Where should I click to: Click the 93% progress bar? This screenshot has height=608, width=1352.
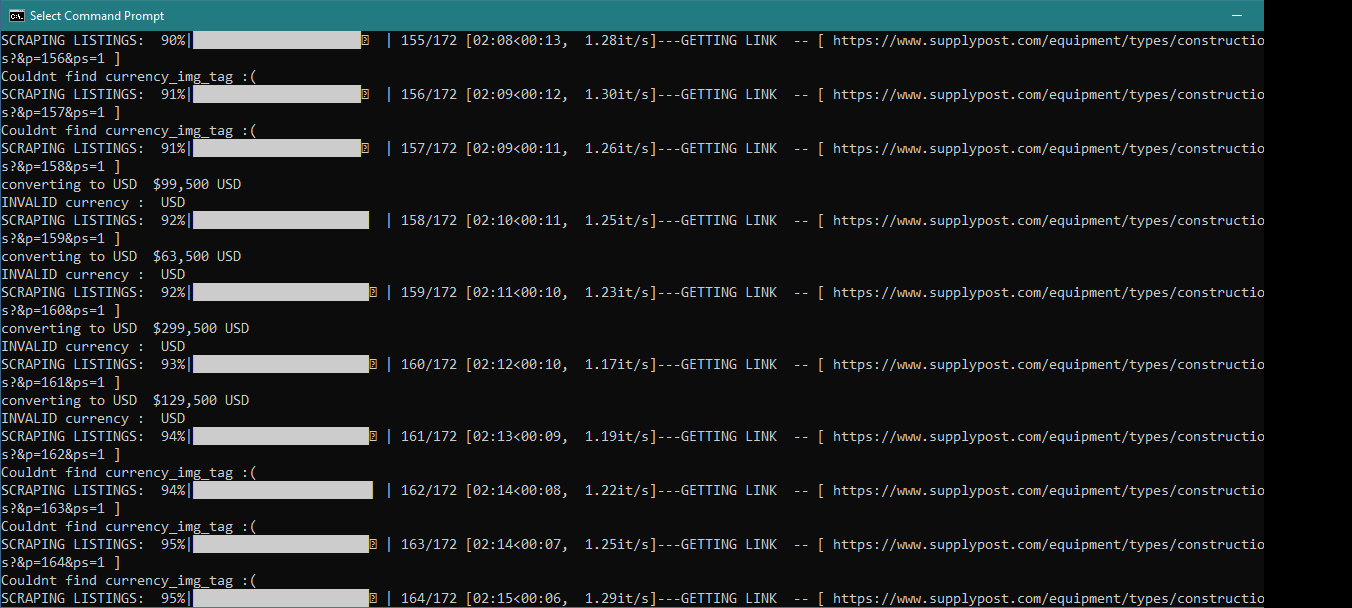281,365
